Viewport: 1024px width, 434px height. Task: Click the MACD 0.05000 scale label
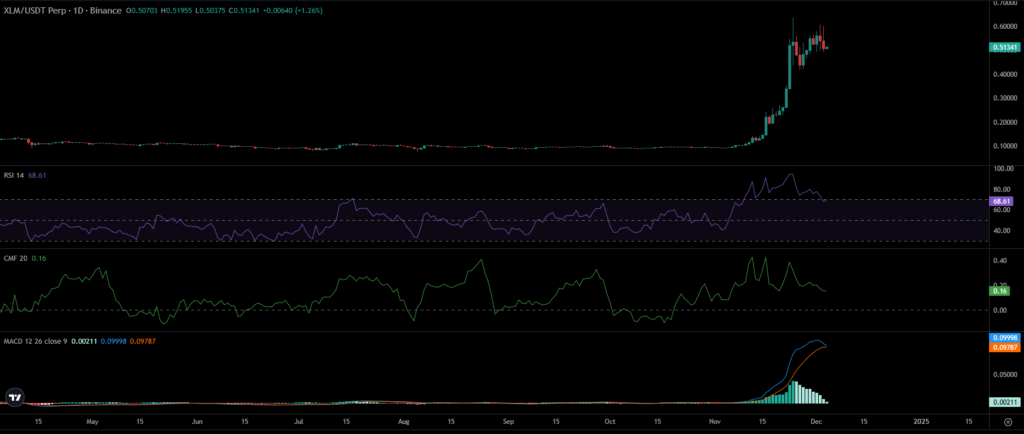coord(1006,375)
